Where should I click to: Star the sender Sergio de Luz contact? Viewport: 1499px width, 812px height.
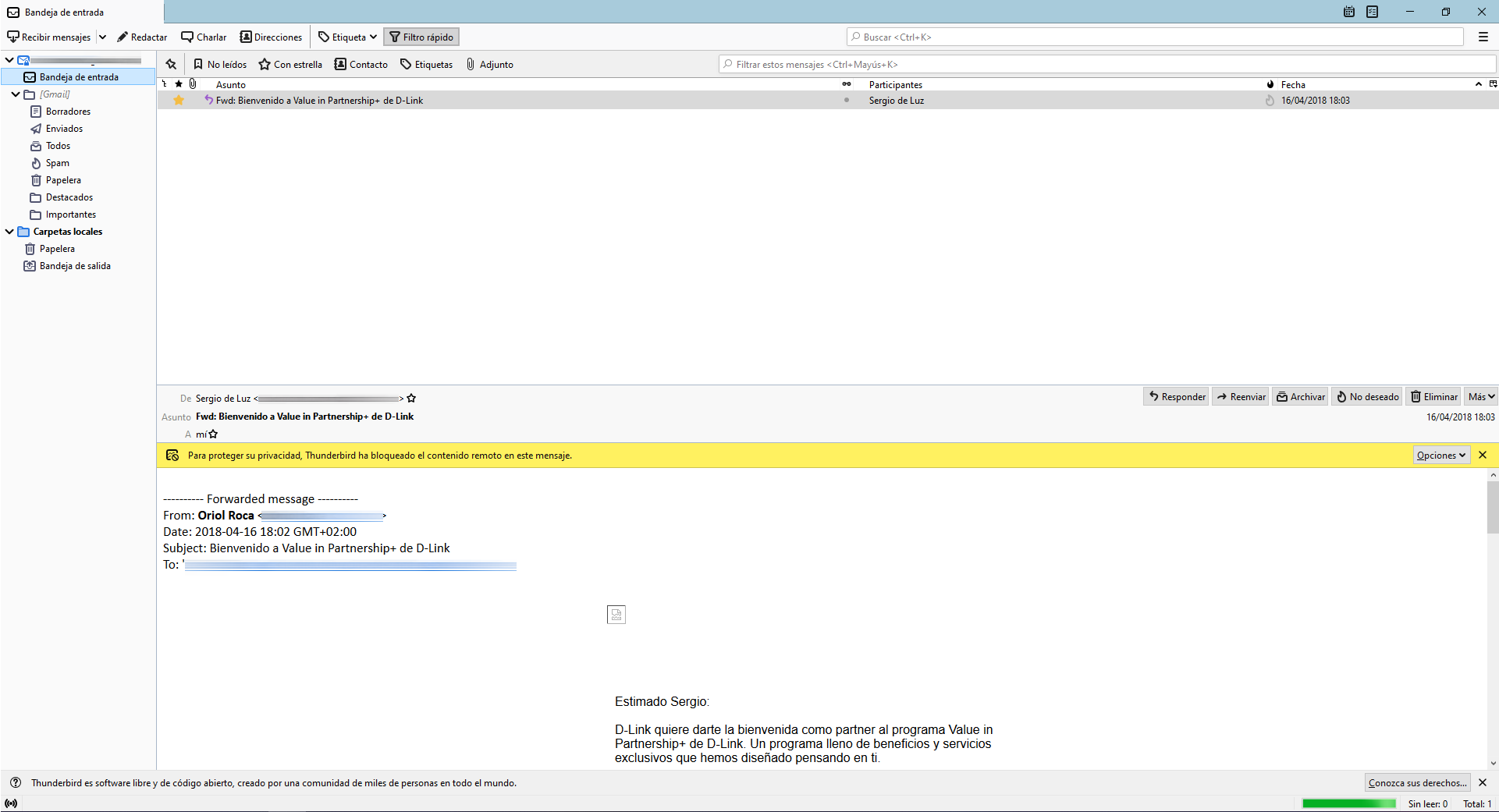(x=411, y=398)
